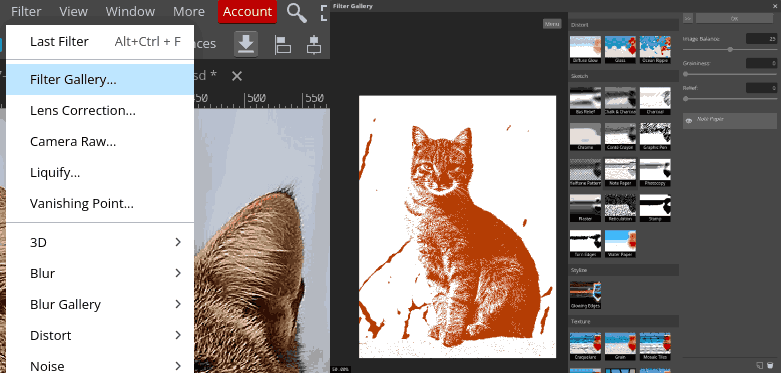This screenshot has height=373, width=781.
Task: Click the search magnifier icon
Action: tap(297, 12)
